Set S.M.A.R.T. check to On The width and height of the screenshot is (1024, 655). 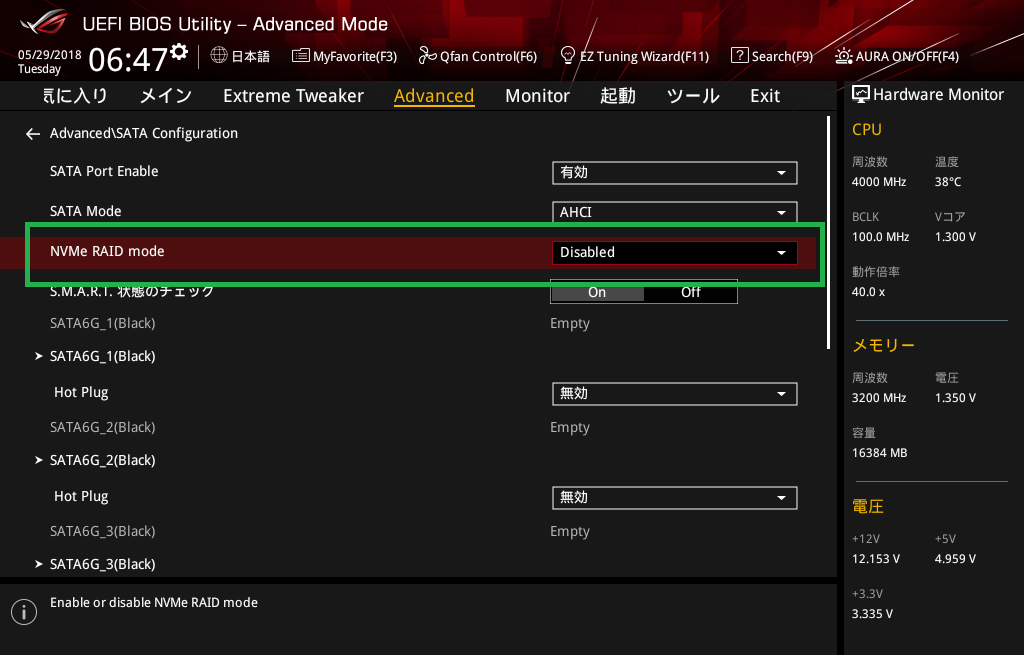pos(597,293)
